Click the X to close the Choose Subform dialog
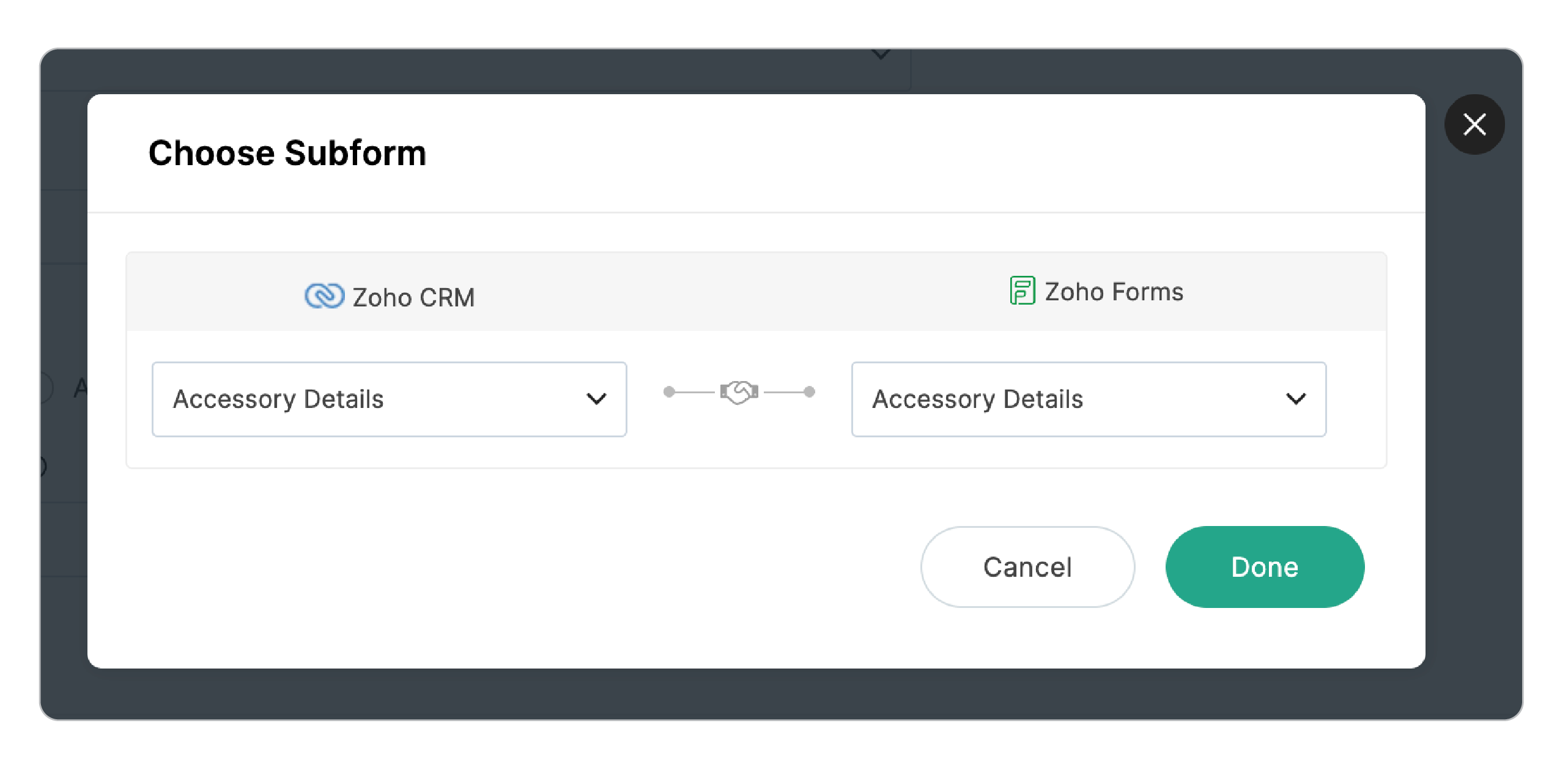Screen dimensions: 1568x767 (x=1474, y=124)
